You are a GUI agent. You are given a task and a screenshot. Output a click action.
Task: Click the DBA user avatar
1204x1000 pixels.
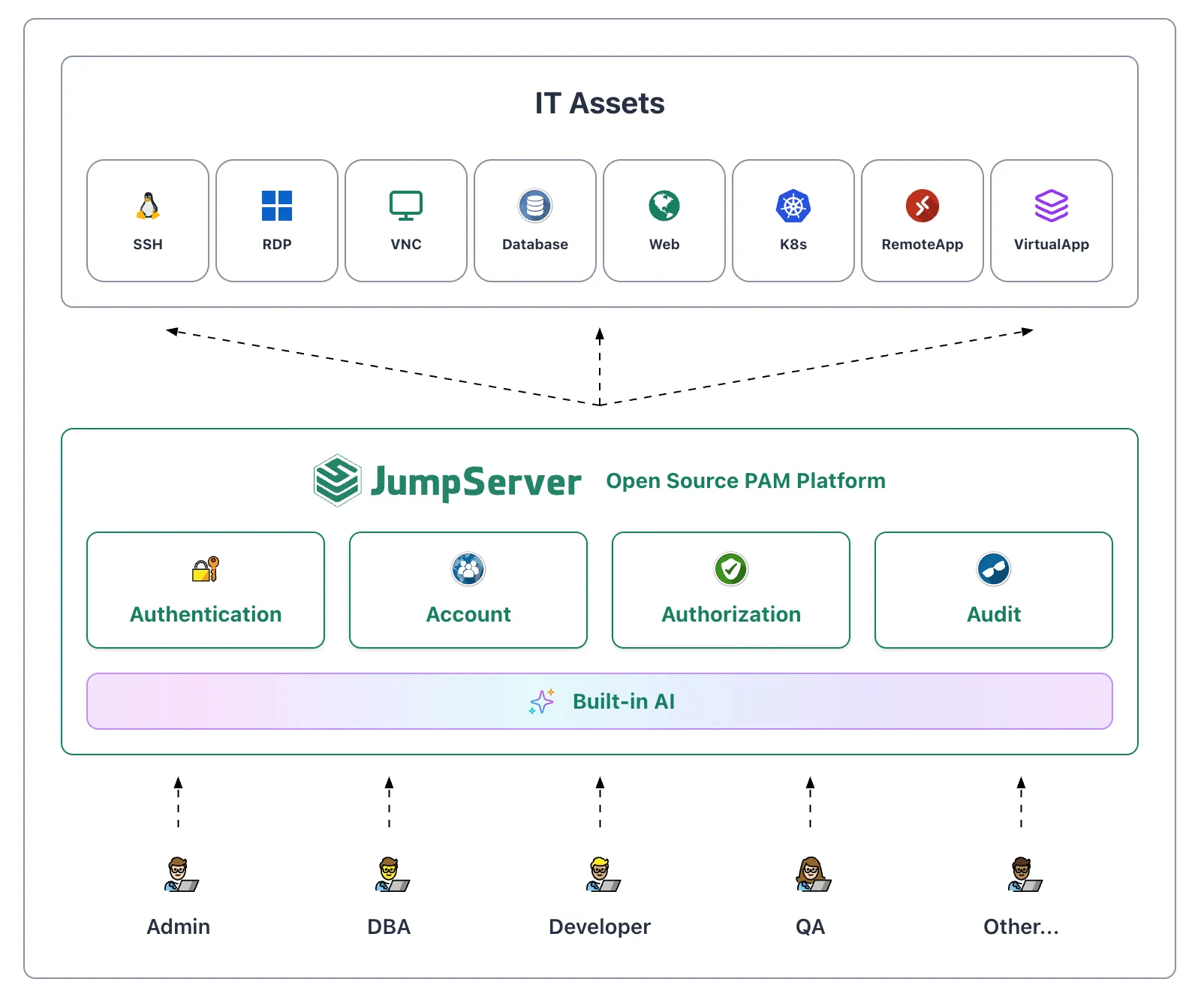click(392, 875)
